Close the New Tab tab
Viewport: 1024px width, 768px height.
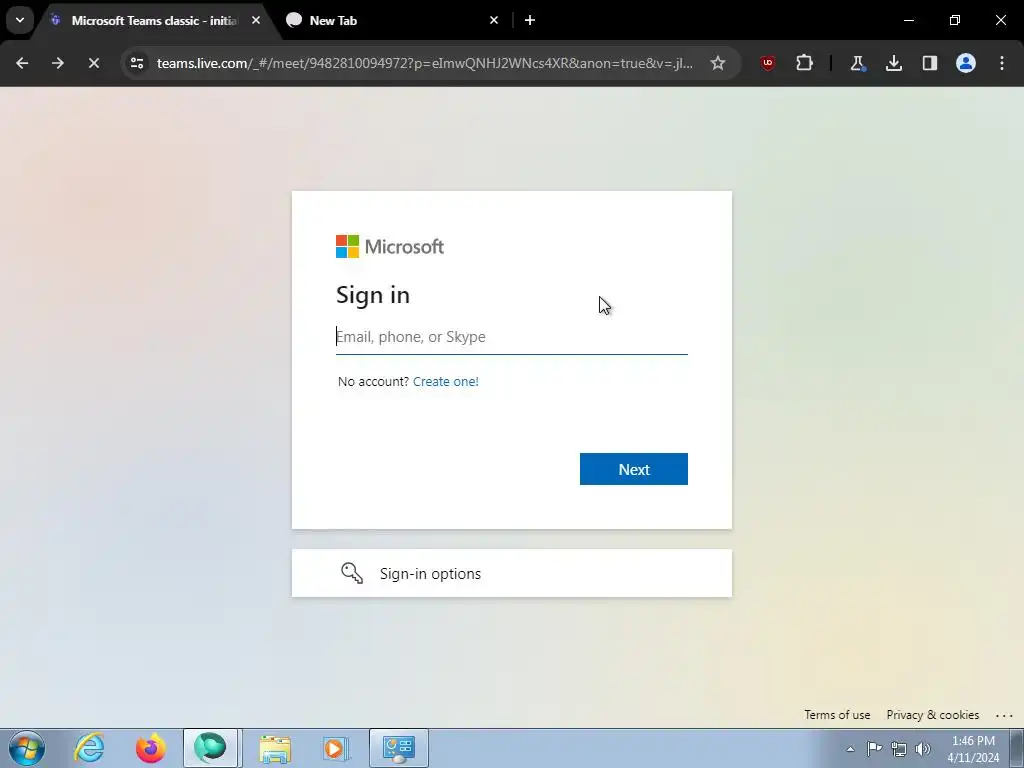pos(494,21)
